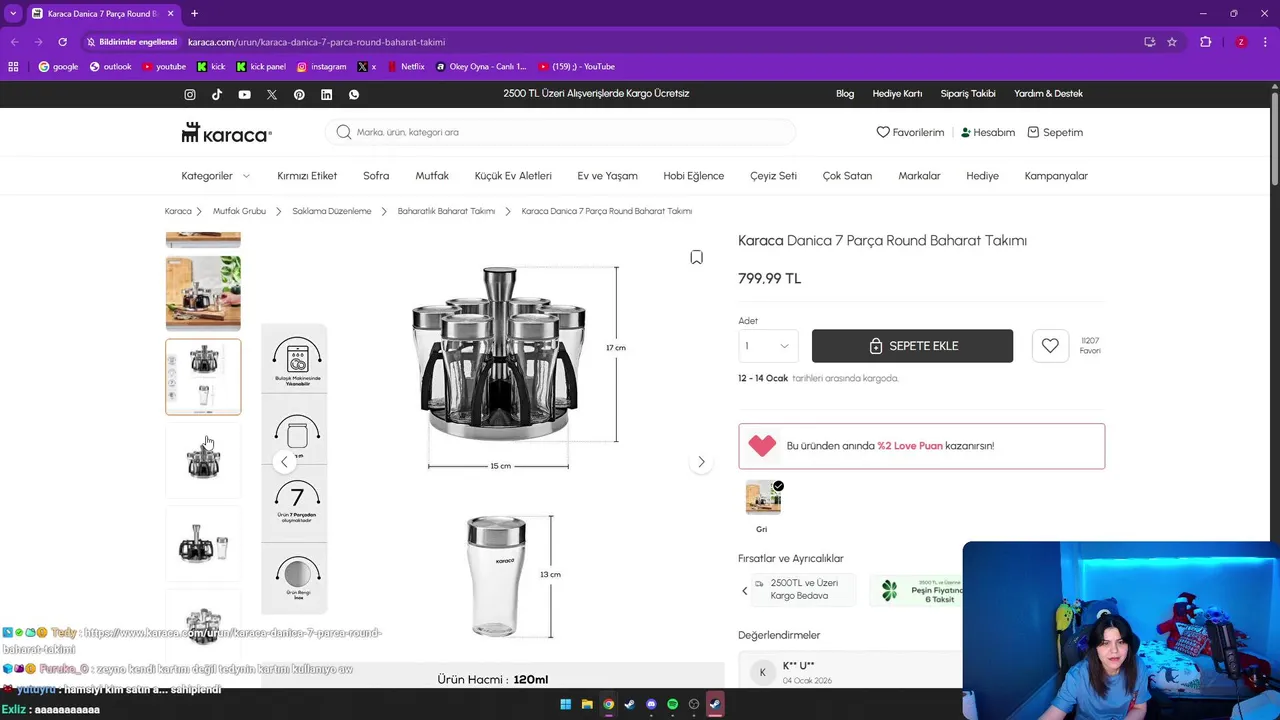1280x720 pixels.
Task: Show previous product image arrow
Action: click(284, 462)
